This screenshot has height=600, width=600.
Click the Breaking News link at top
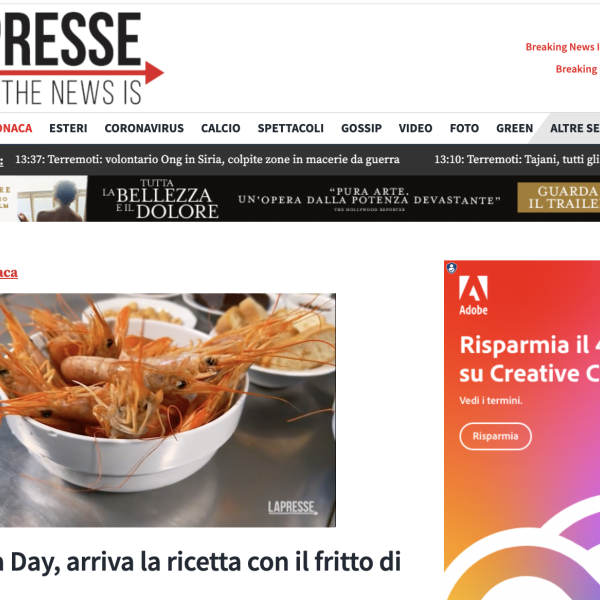[x=562, y=47]
